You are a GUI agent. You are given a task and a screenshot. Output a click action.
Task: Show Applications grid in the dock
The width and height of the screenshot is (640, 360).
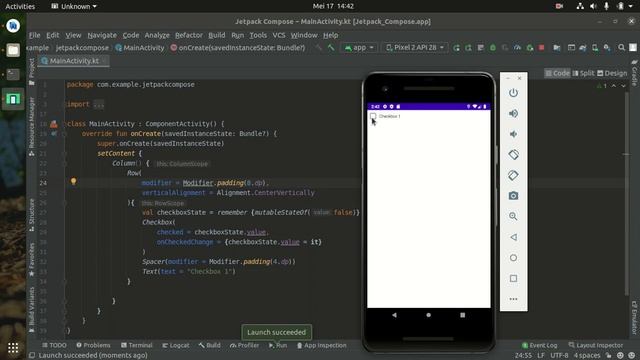(13, 348)
